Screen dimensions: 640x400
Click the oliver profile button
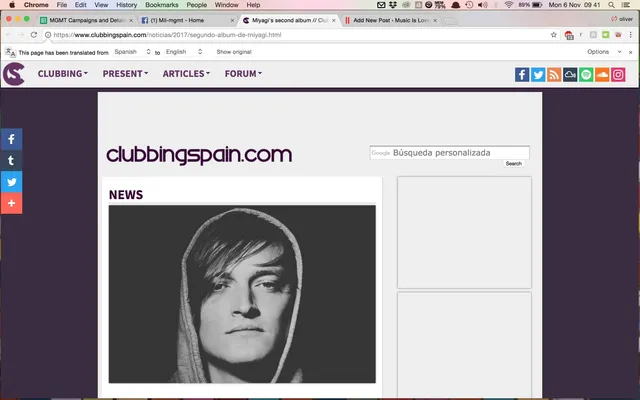(622, 19)
